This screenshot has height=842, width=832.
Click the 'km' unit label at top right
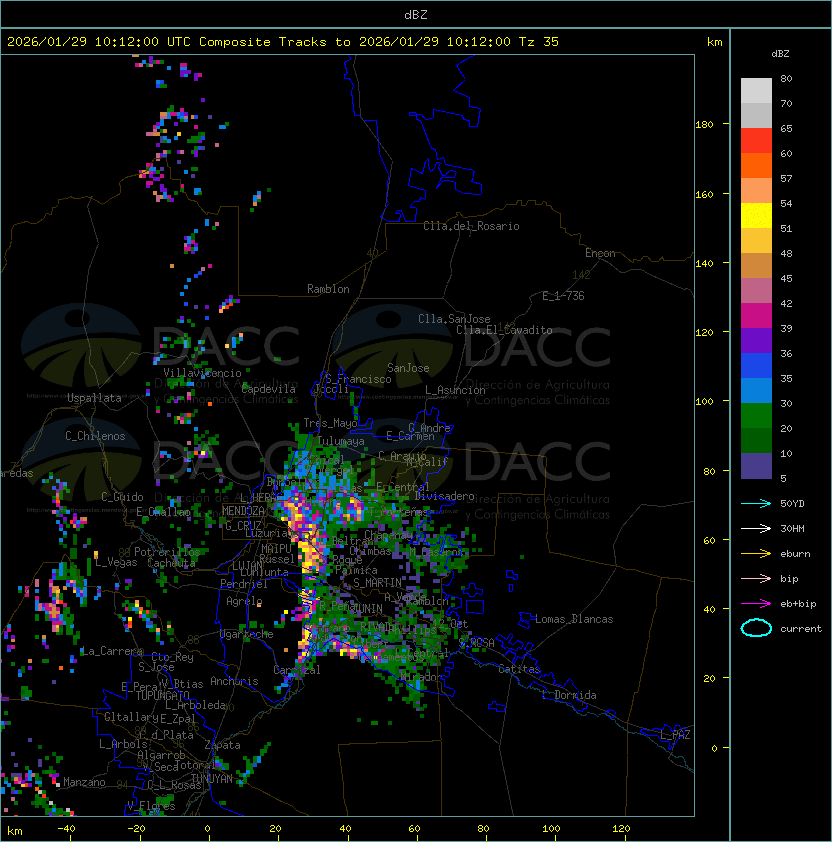714,42
